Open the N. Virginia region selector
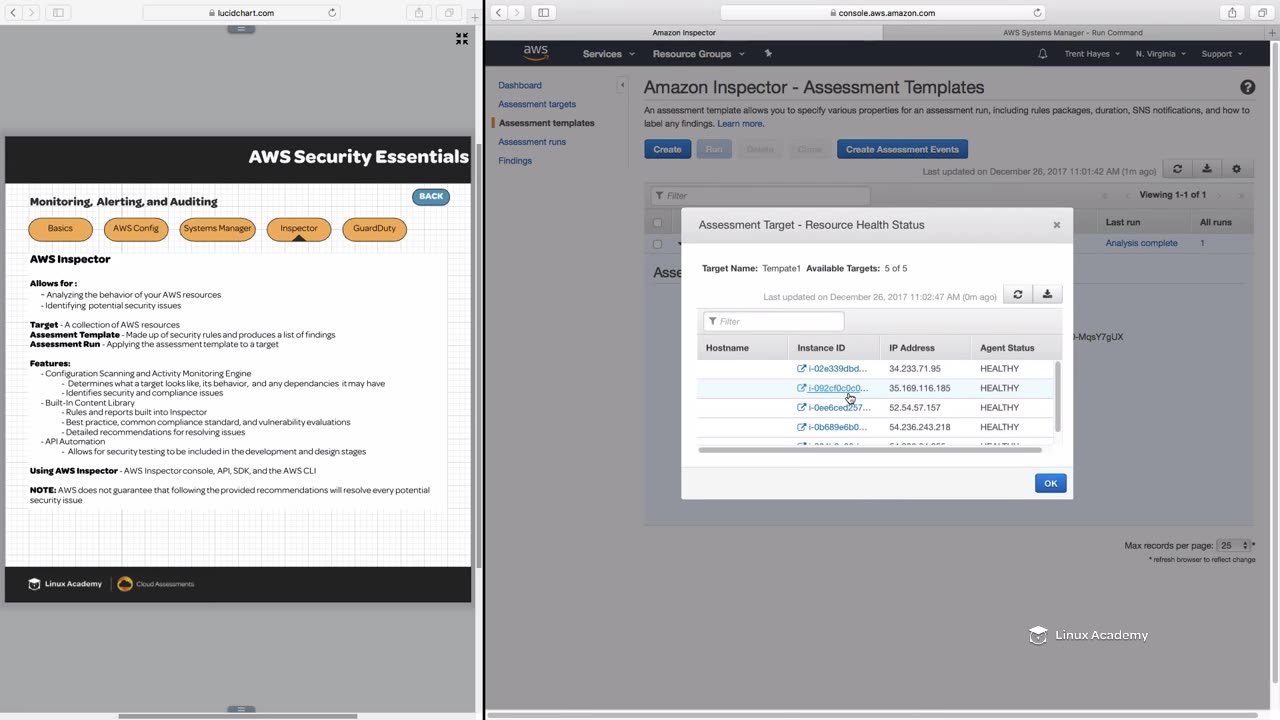The width and height of the screenshot is (1280, 720). click(x=1160, y=54)
